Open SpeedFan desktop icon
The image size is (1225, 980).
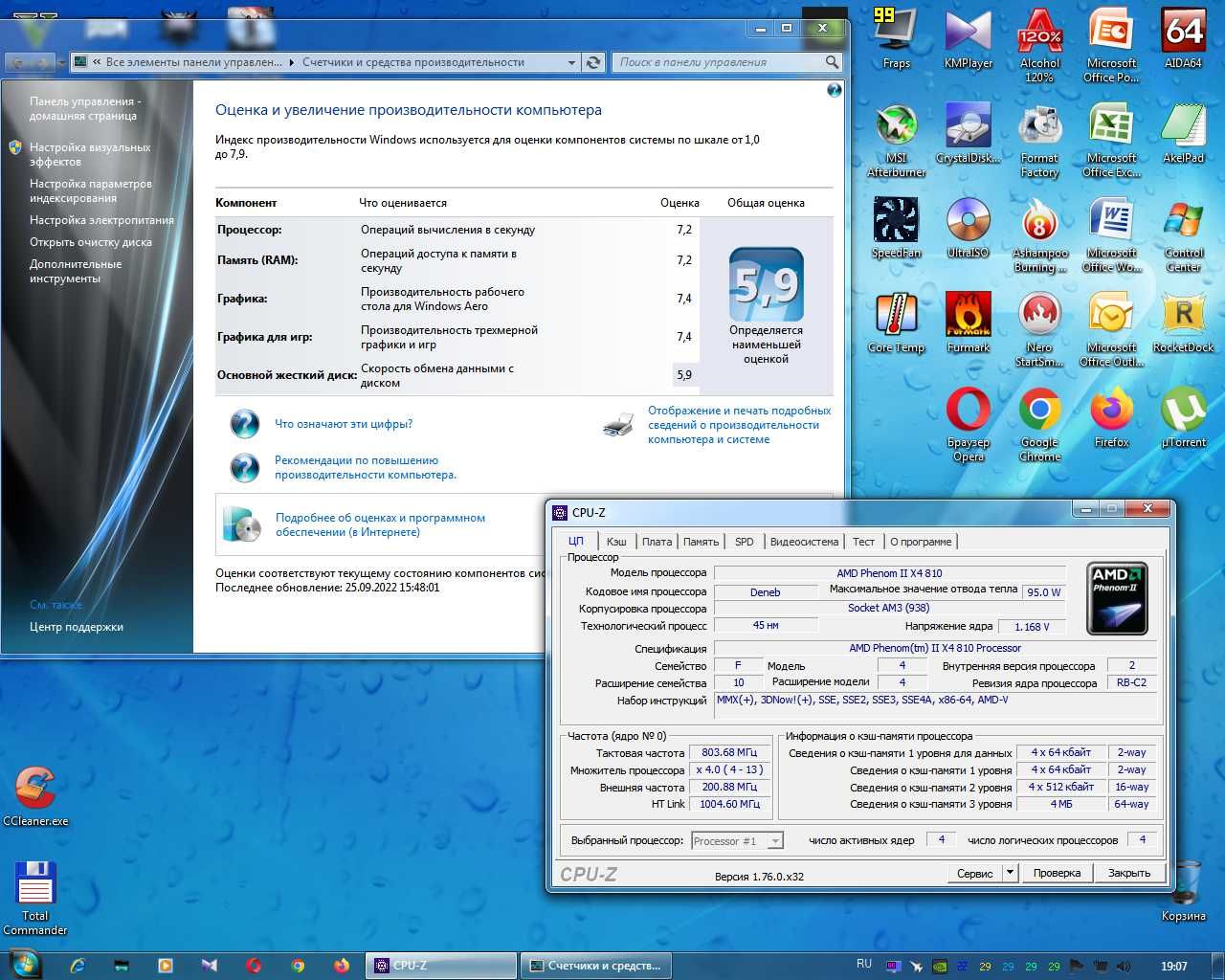point(896,228)
